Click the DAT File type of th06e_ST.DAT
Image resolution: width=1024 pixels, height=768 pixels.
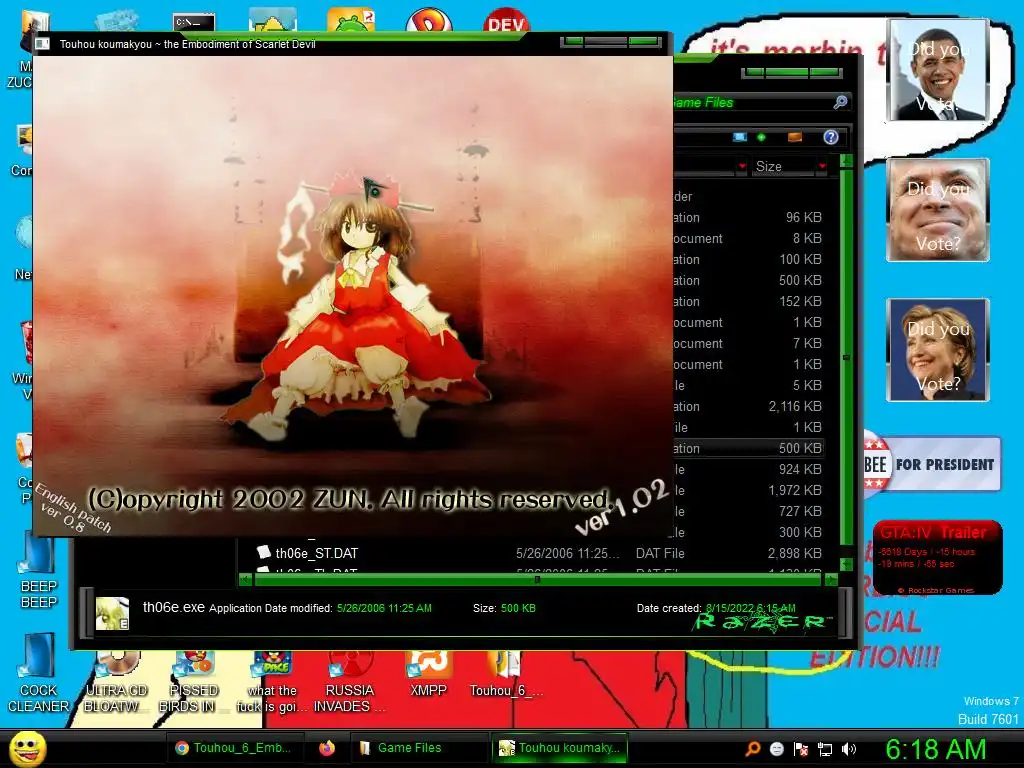tap(660, 553)
